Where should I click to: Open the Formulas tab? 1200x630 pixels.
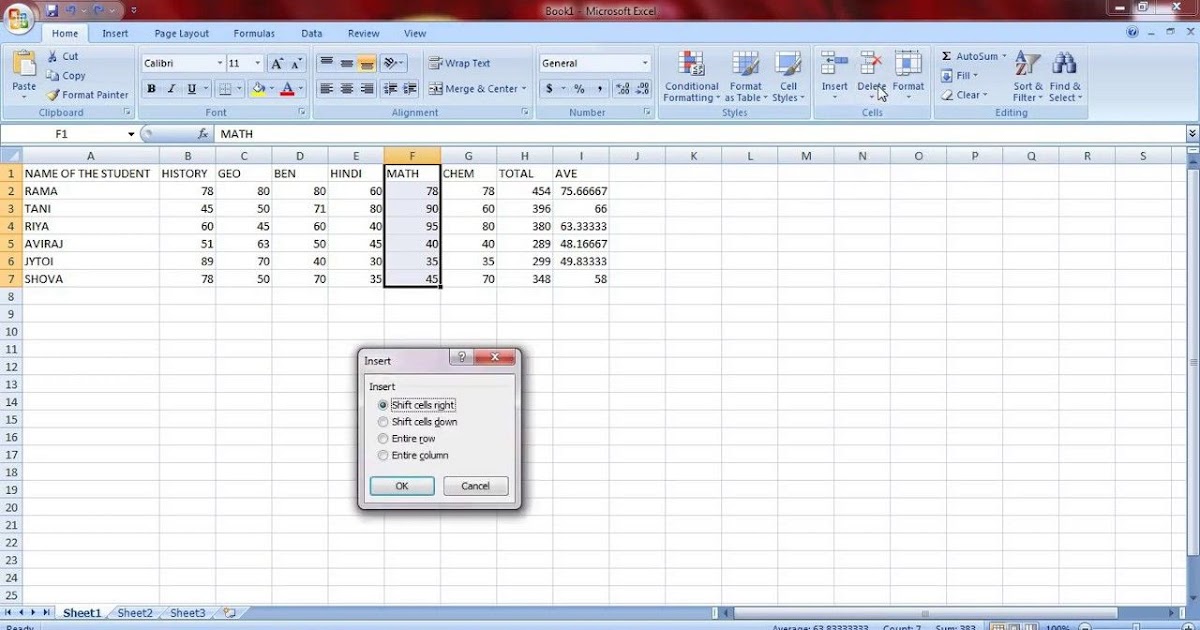coord(254,33)
